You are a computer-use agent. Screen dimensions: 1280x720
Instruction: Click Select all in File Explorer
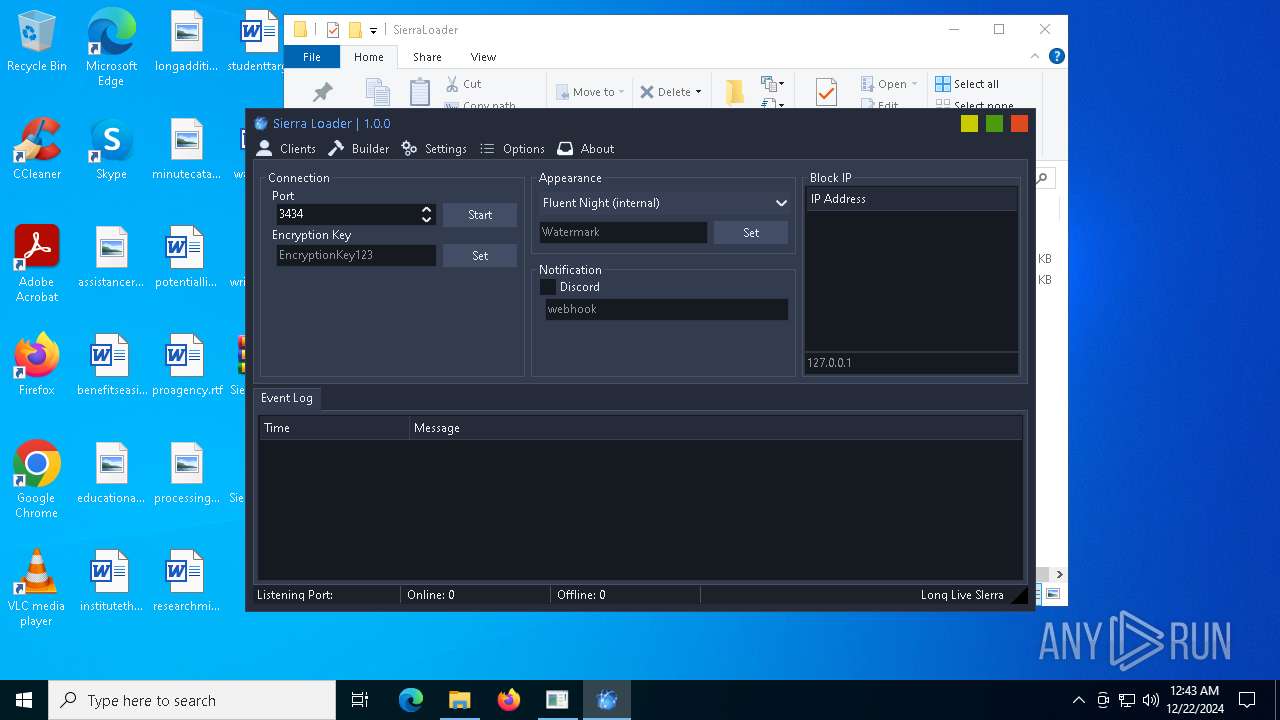pos(967,84)
